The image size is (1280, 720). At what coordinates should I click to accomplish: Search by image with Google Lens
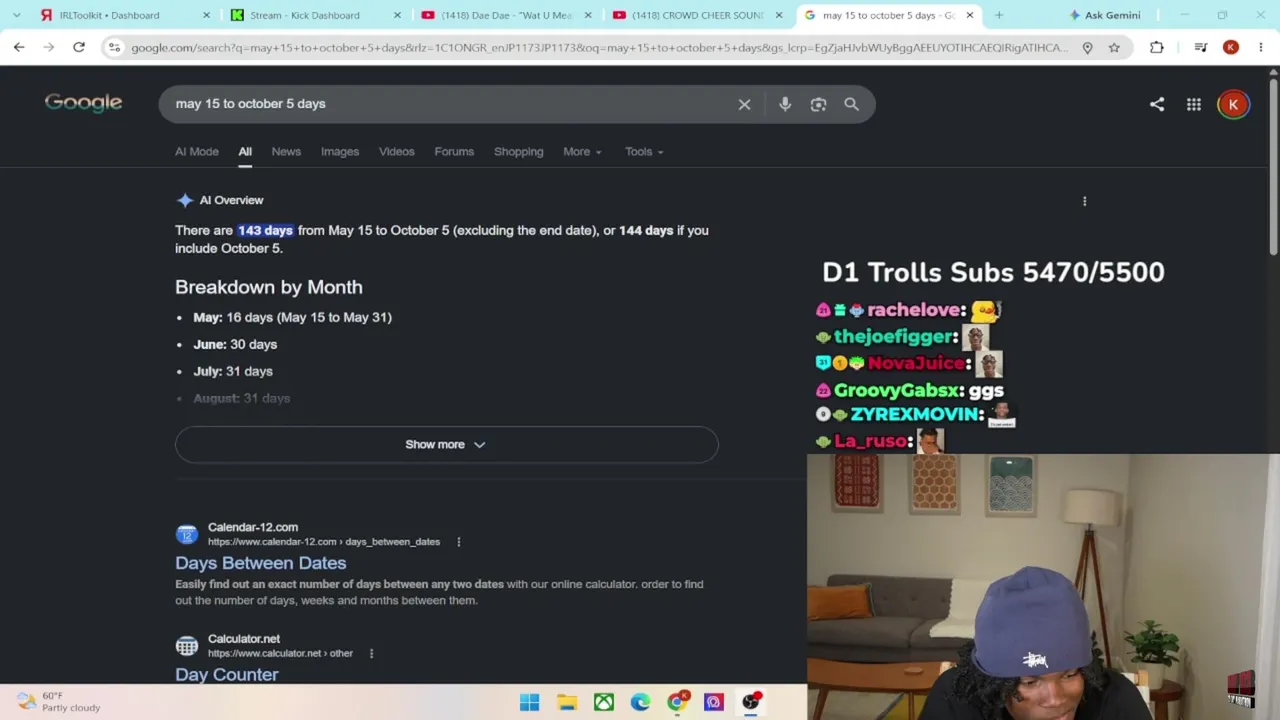(x=818, y=104)
